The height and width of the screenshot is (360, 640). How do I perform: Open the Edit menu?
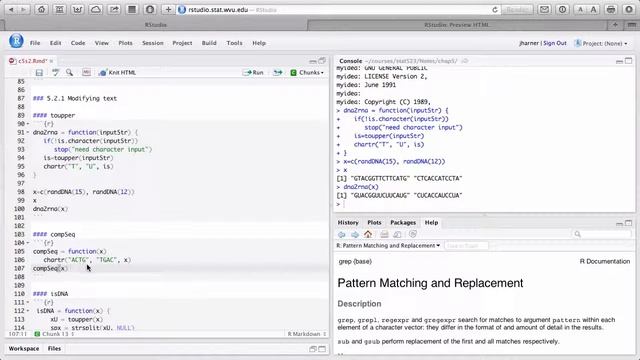pyautogui.click(x=56, y=43)
